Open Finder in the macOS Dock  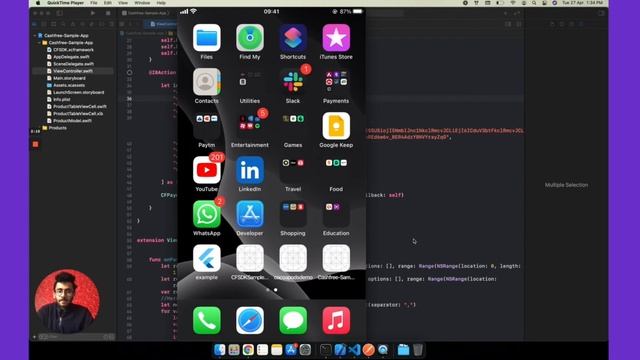pyautogui.click(x=220, y=350)
